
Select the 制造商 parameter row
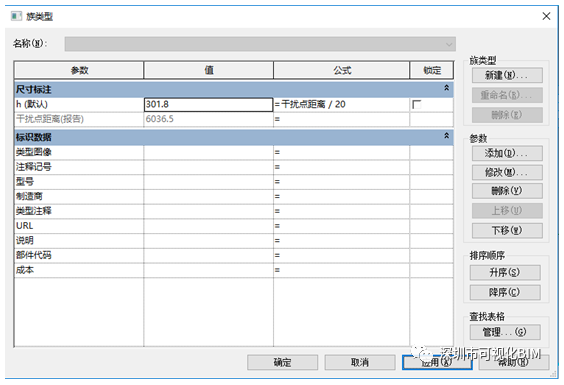click(x=234, y=197)
